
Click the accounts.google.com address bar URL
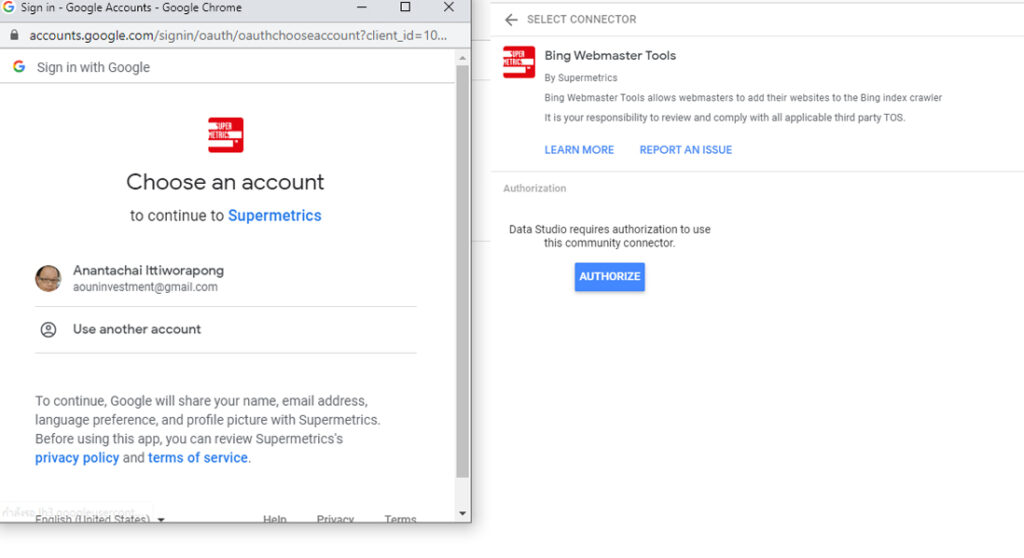coord(238,35)
